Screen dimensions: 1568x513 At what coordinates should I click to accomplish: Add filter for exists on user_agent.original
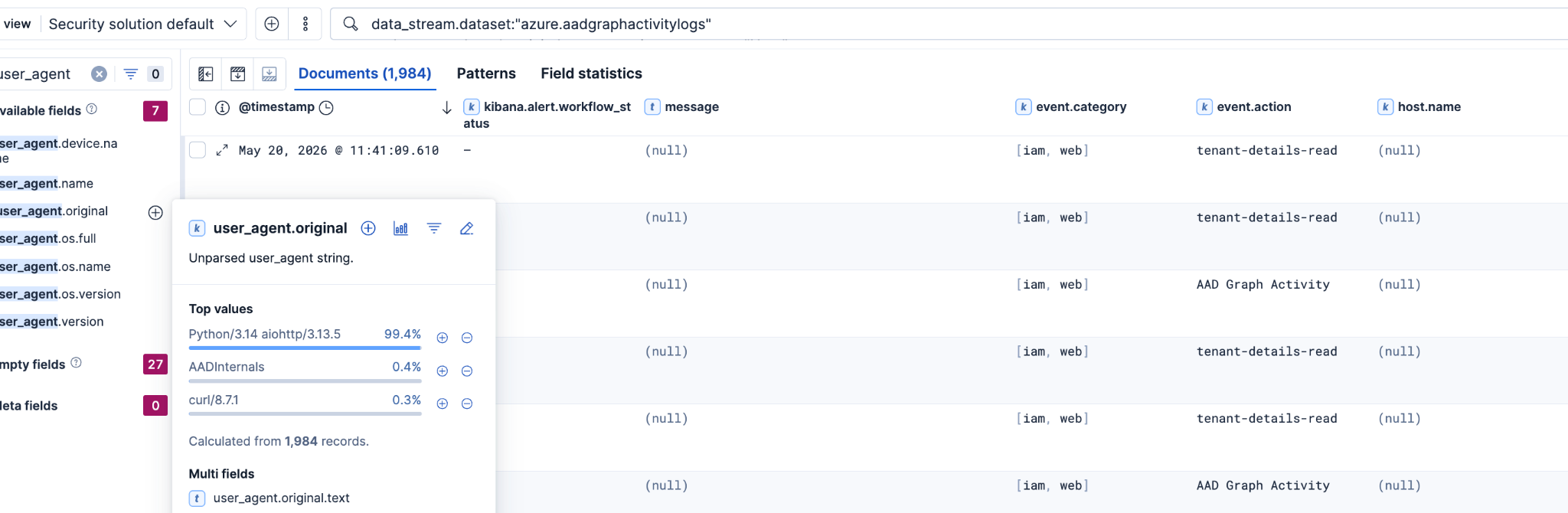pos(434,228)
